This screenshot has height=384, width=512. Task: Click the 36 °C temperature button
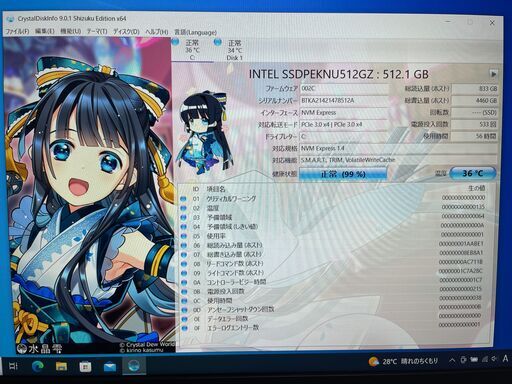pyautogui.click(x=473, y=173)
